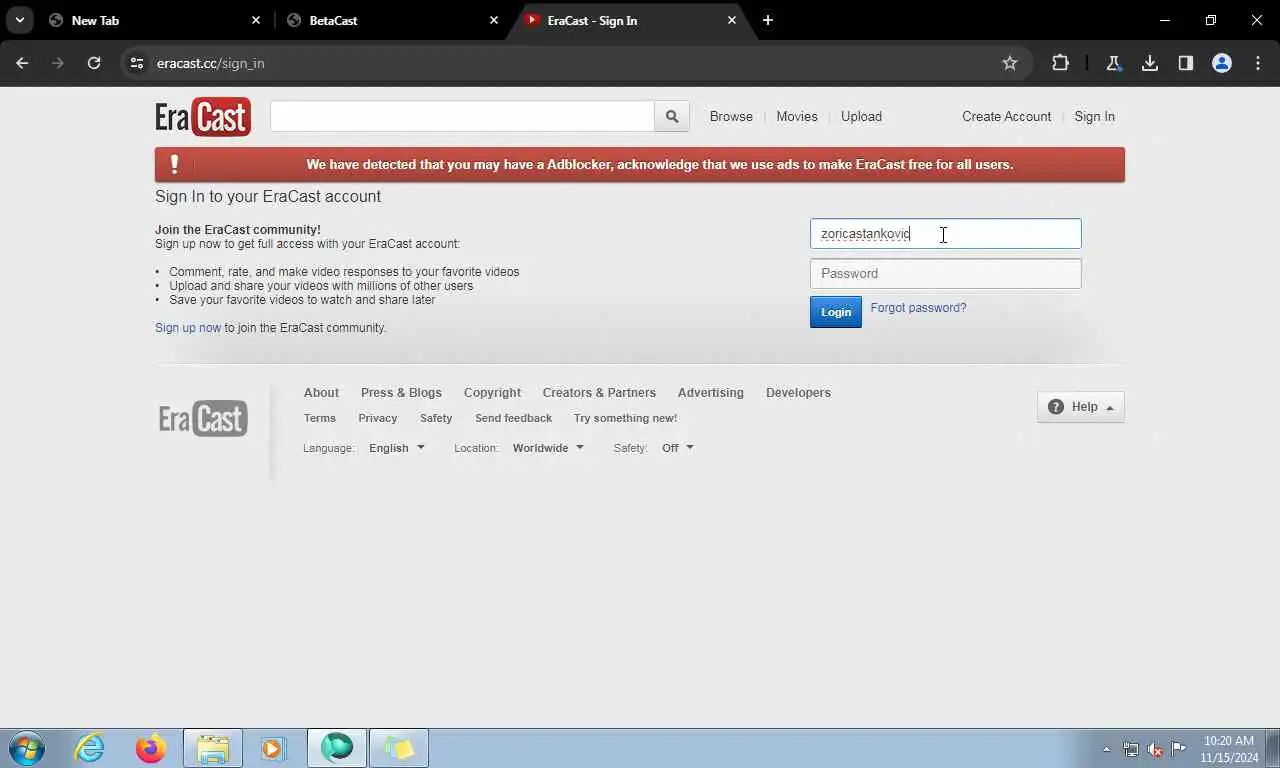The height and width of the screenshot is (768, 1280).
Task: Open the Copyright footer link
Action: click(492, 393)
